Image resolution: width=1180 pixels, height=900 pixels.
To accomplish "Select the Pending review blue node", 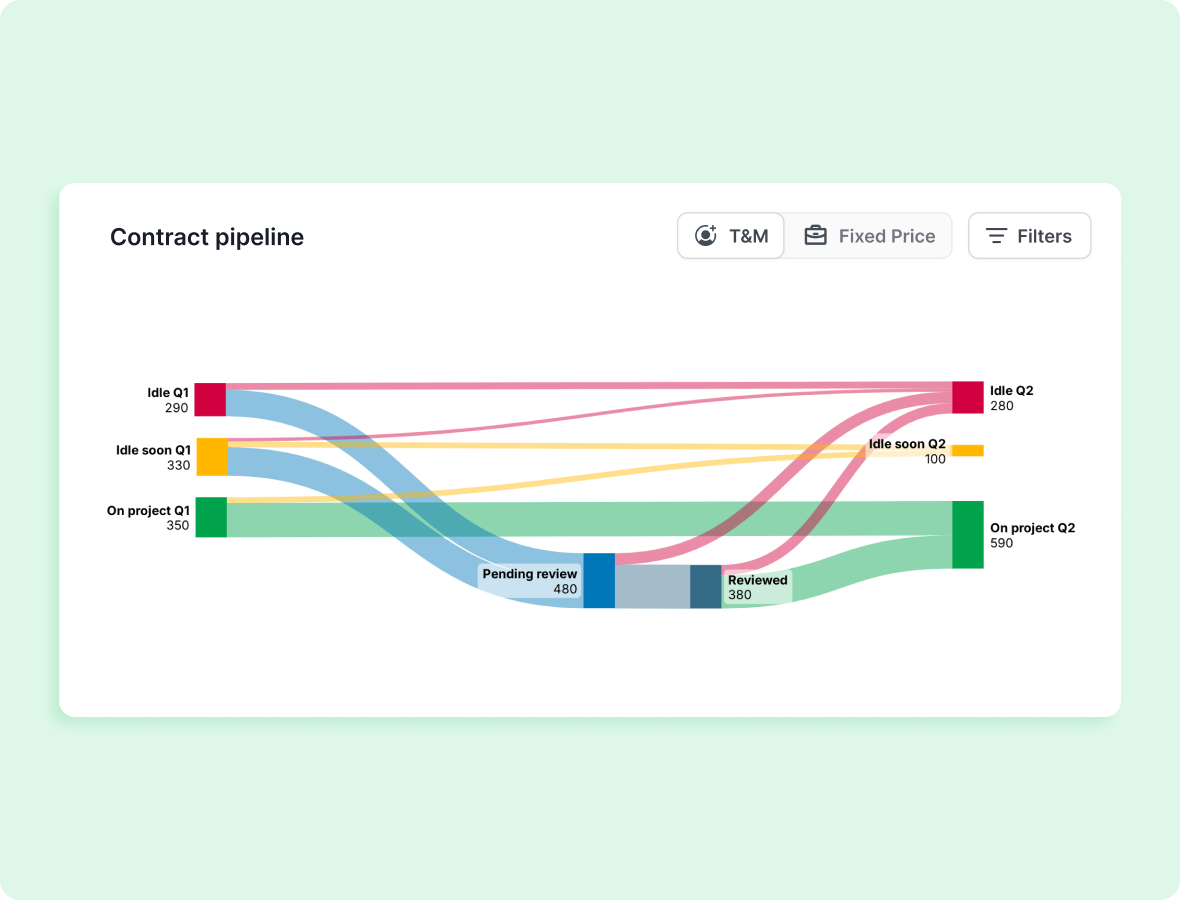I will click(x=599, y=580).
